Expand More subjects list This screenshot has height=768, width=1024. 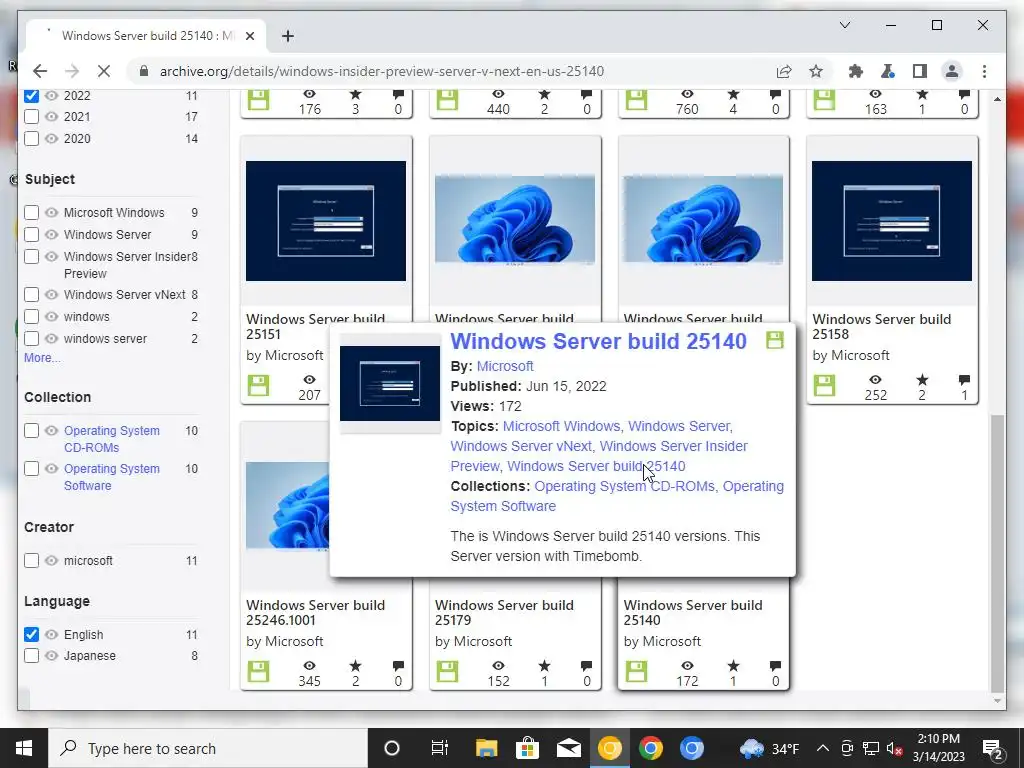(42, 358)
